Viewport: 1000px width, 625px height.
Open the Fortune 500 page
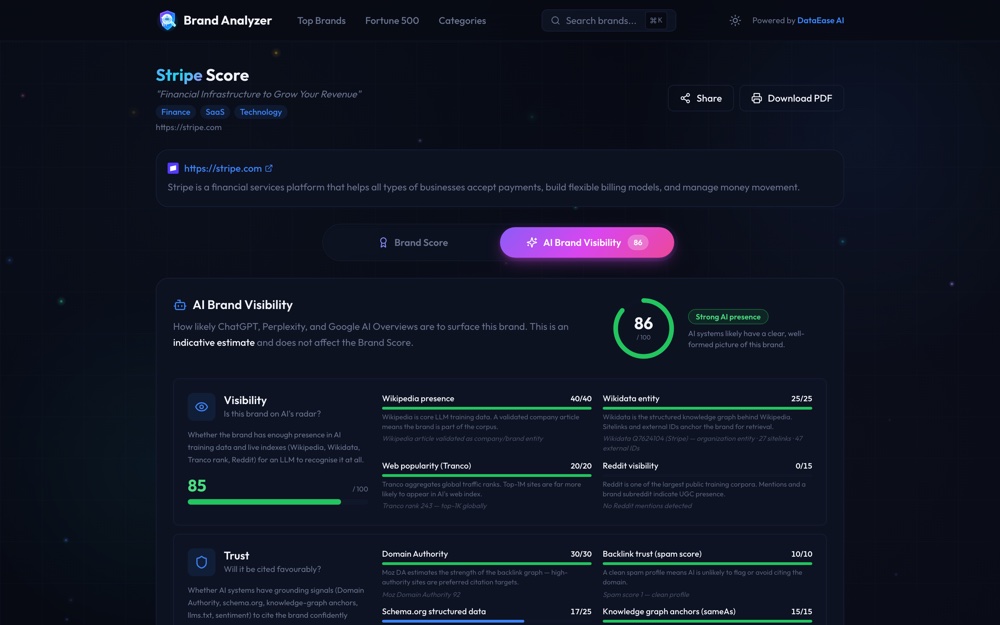point(392,20)
